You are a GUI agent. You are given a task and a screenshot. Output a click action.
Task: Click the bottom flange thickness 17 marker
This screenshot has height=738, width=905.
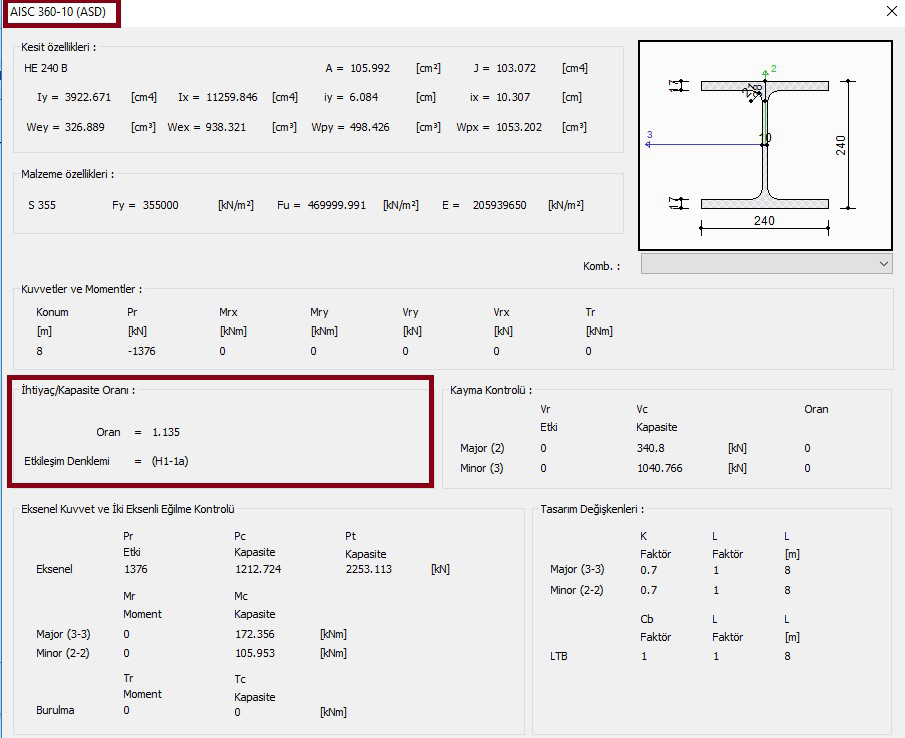675,203
